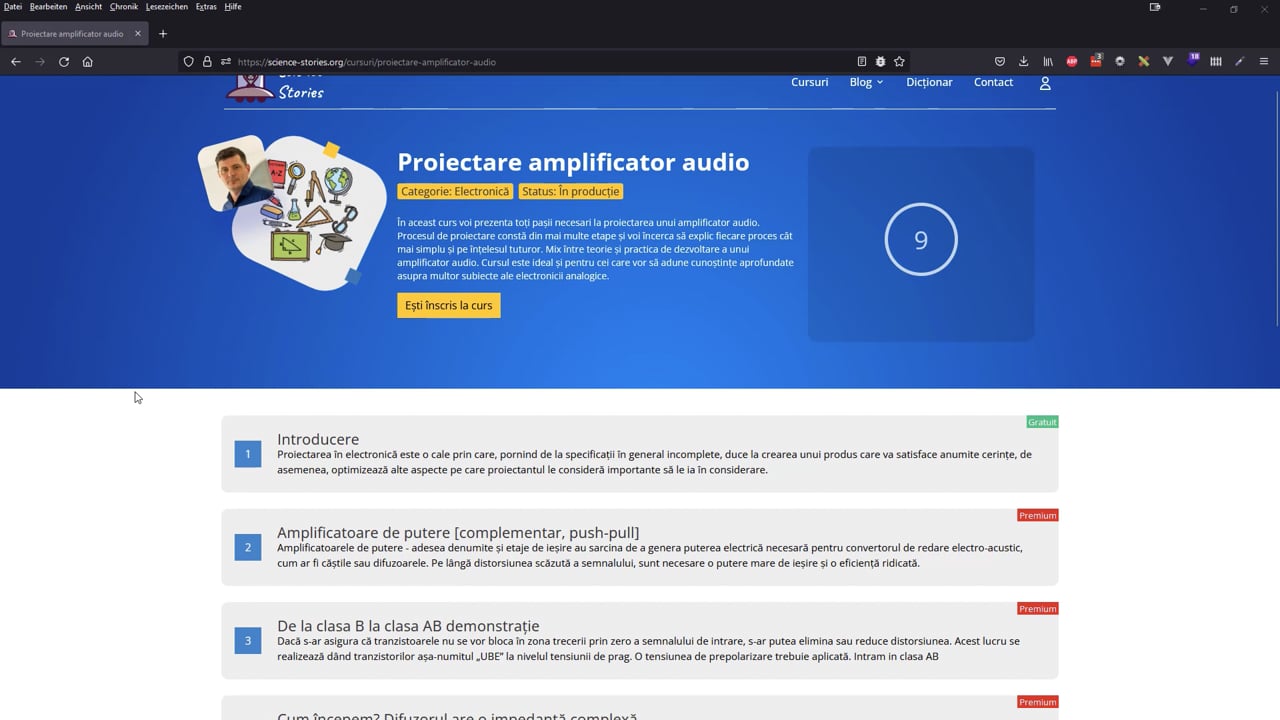Open the Bearbeiten menu
This screenshot has width=1280, height=720.
pos(48,7)
